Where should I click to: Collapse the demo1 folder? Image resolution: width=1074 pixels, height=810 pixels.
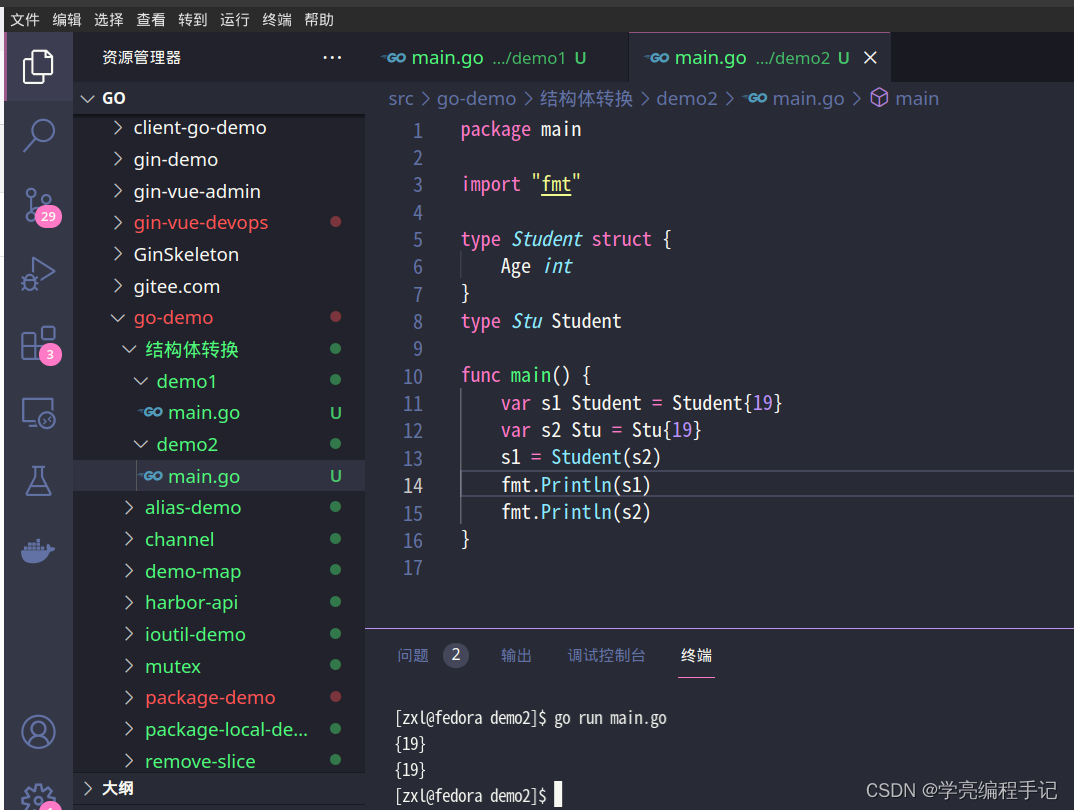pos(218,381)
